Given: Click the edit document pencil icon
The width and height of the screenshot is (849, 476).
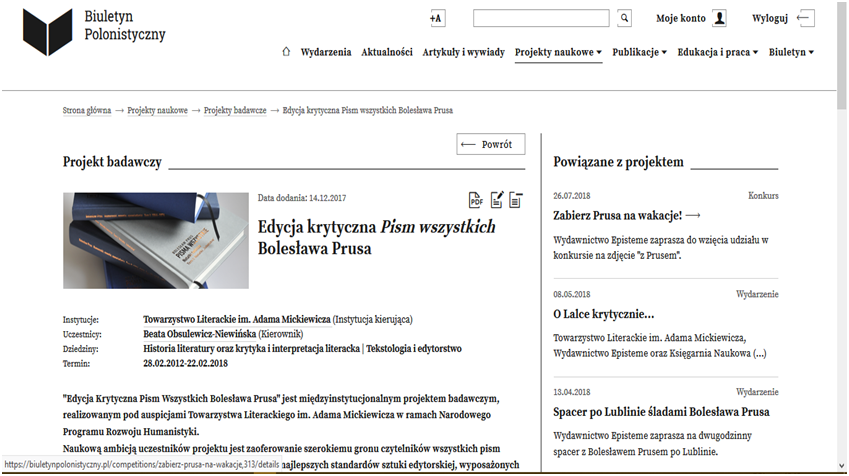Looking at the screenshot, I should (x=496, y=200).
